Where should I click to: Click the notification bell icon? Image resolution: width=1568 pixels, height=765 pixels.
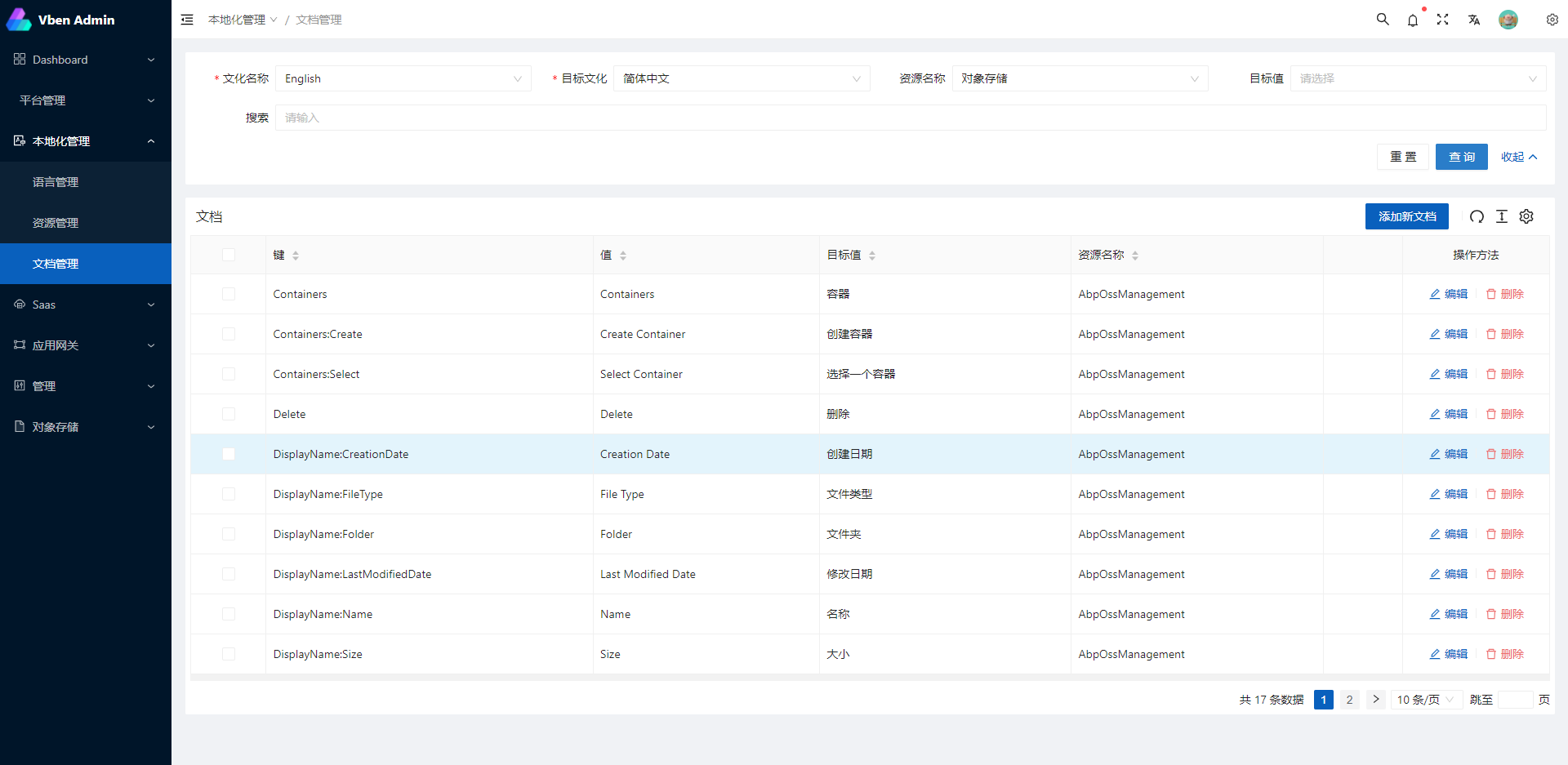click(x=1413, y=20)
